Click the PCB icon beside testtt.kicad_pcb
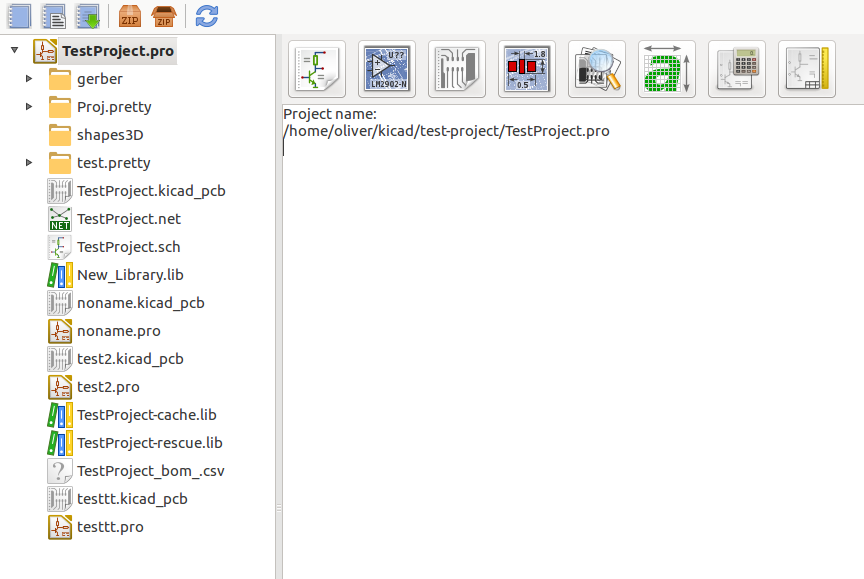 [x=60, y=499]
